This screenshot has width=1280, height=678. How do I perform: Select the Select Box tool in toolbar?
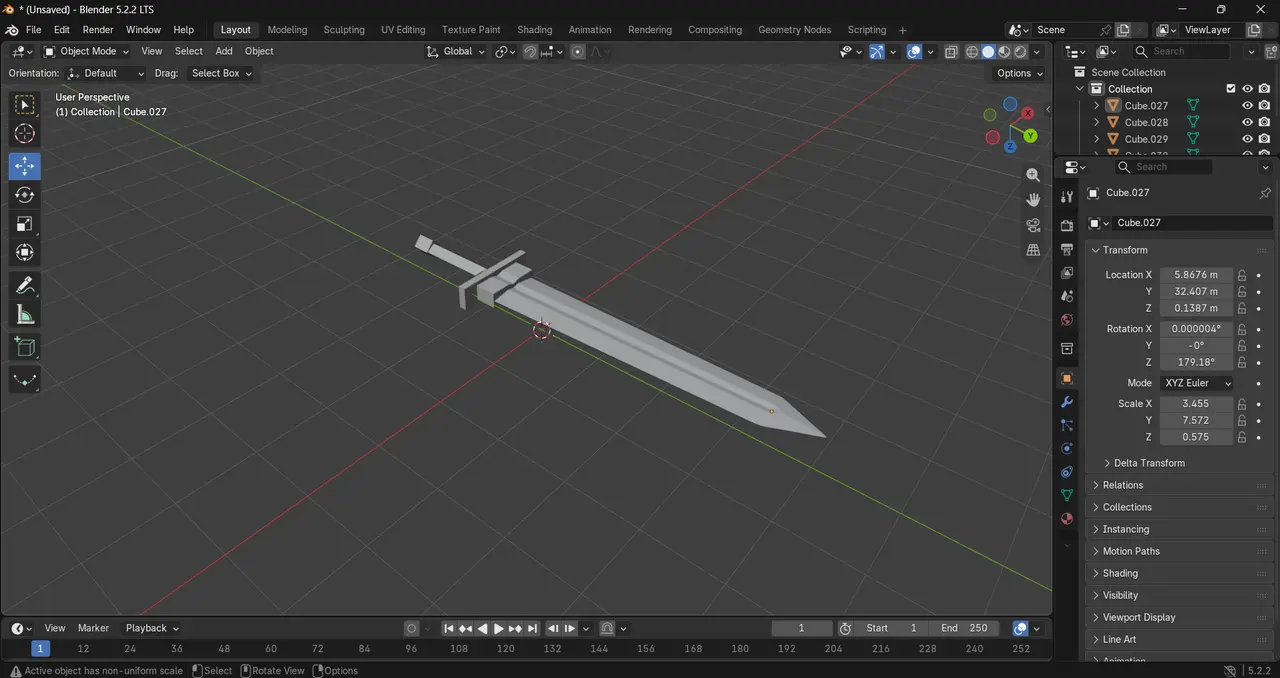25,104
